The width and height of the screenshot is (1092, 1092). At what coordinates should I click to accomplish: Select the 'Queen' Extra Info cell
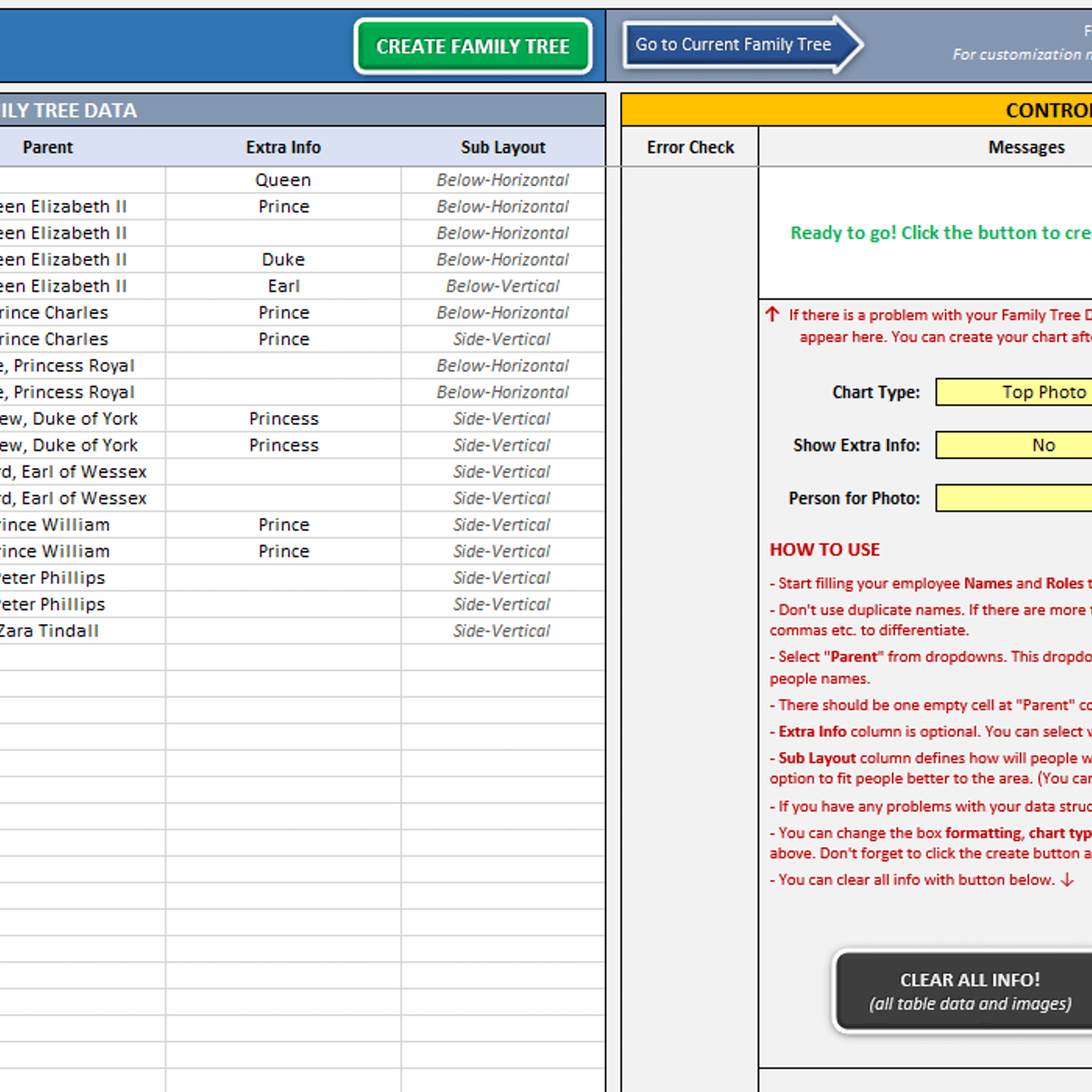(x=283, y=180)
